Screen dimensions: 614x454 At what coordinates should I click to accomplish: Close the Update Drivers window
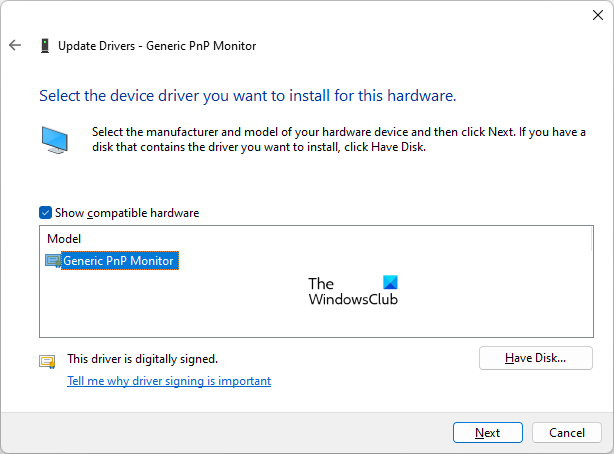click(598, 15)
